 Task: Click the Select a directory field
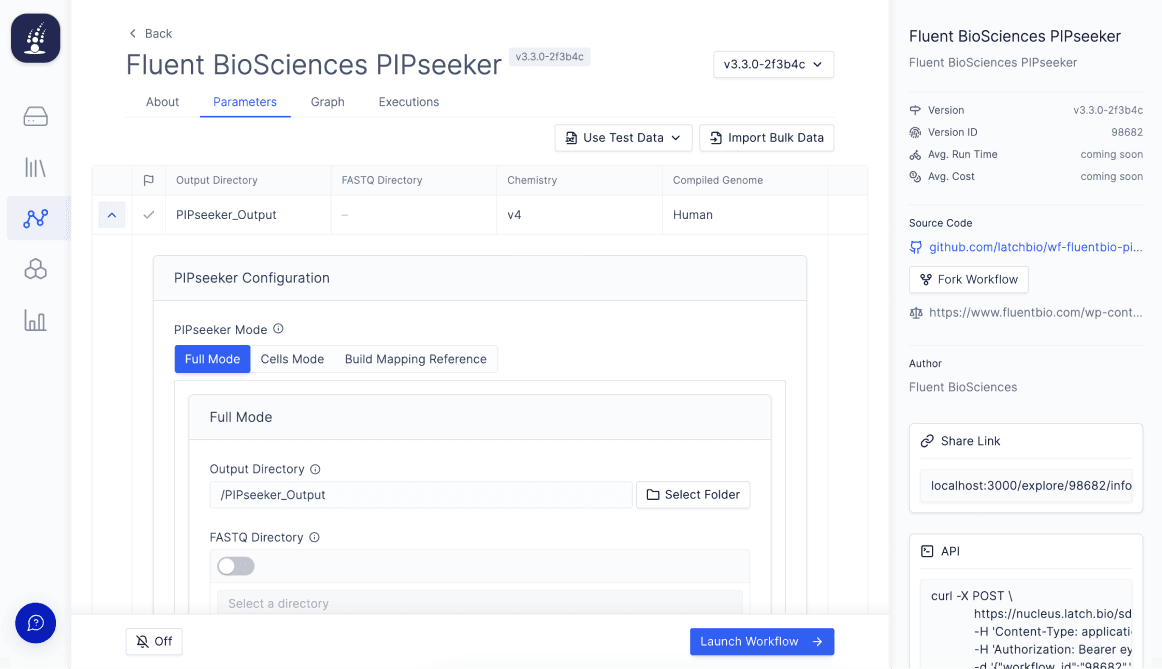479,603
